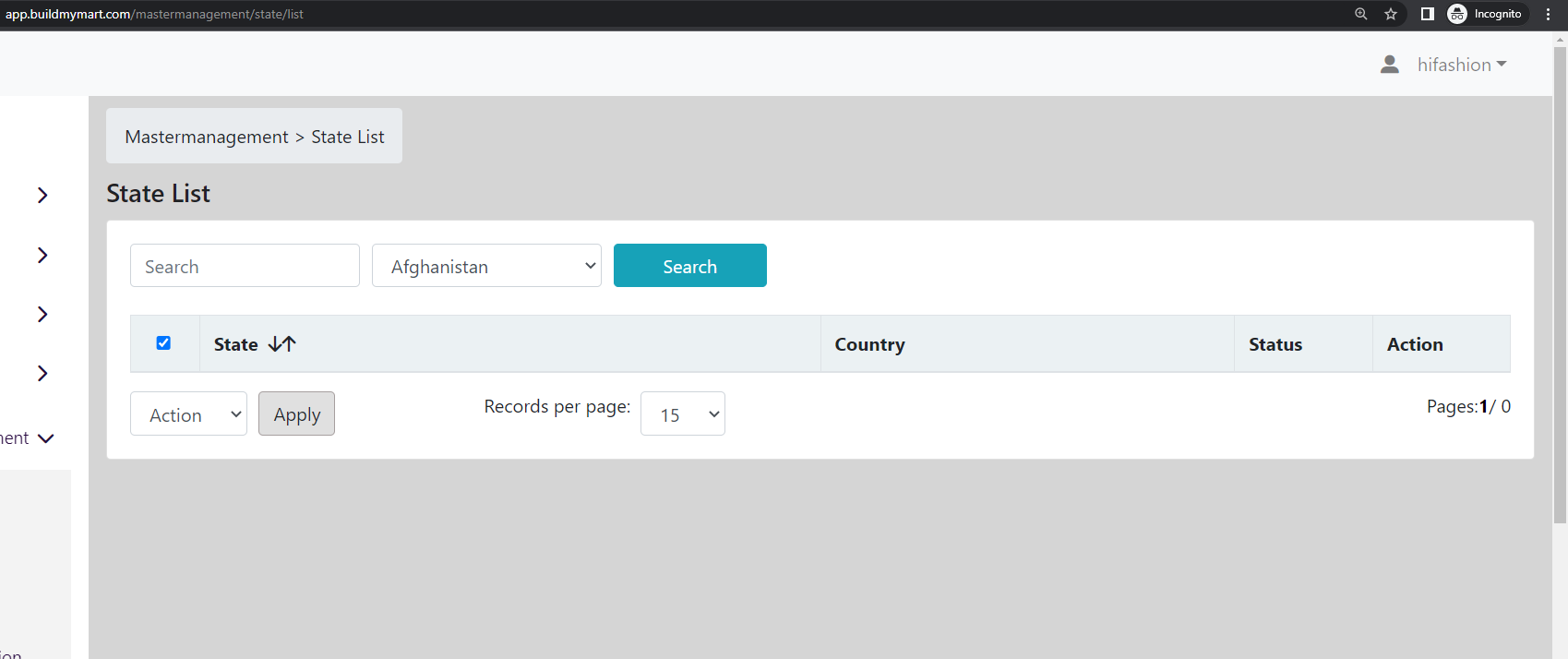Screen dimensions: 1568x659
Task: Focus the Search text input field
Action: (245, 266)
